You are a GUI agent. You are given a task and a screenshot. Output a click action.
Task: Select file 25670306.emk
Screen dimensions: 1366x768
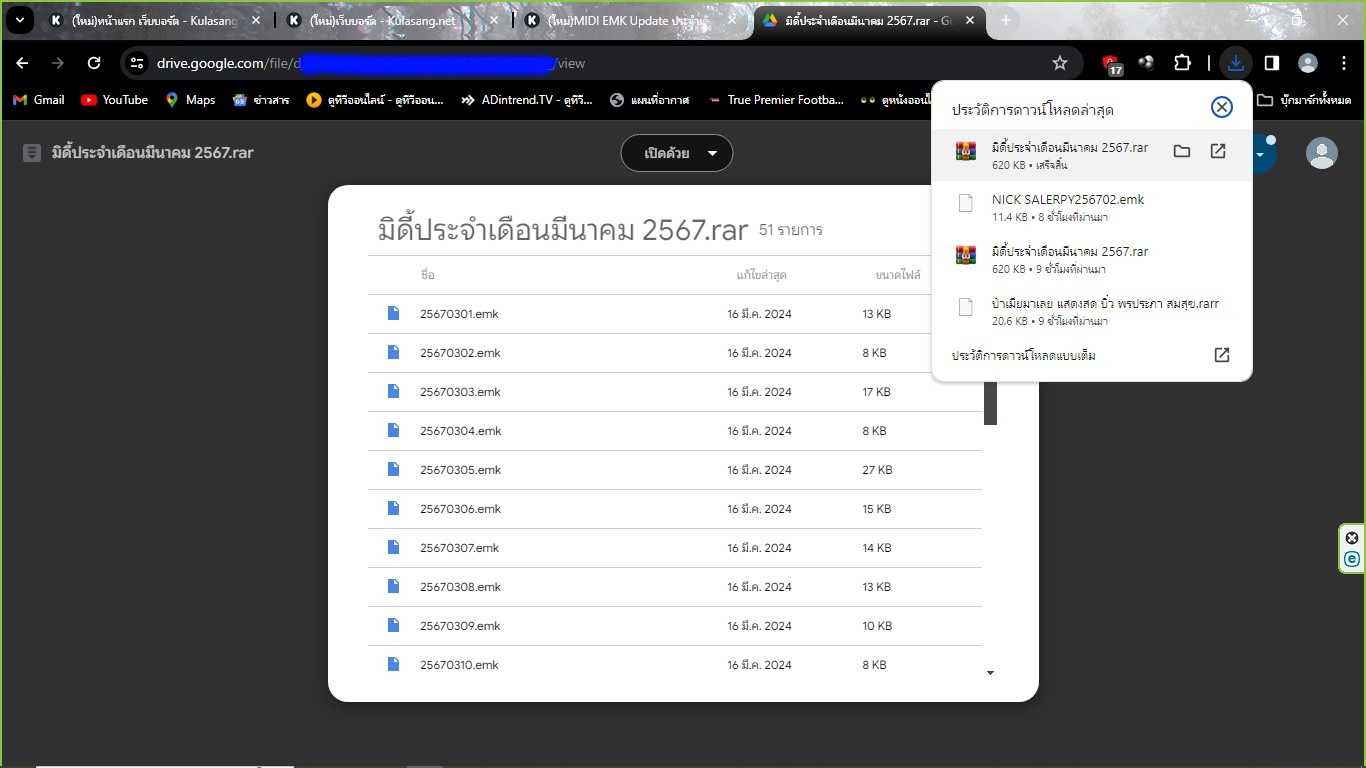coord(675,509)
